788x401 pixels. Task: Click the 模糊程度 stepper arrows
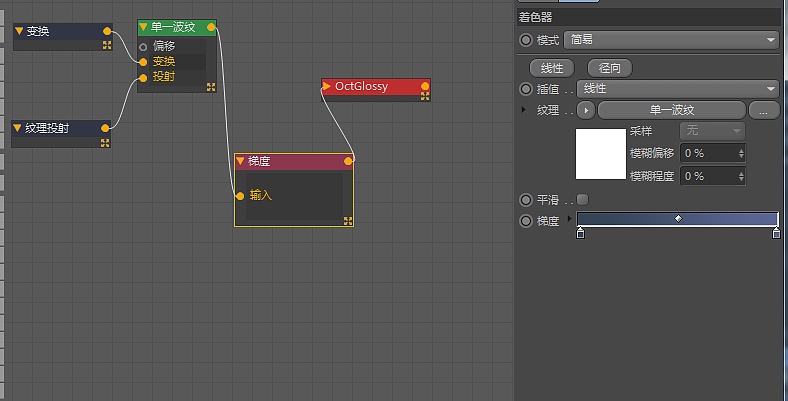pos(741,176)
